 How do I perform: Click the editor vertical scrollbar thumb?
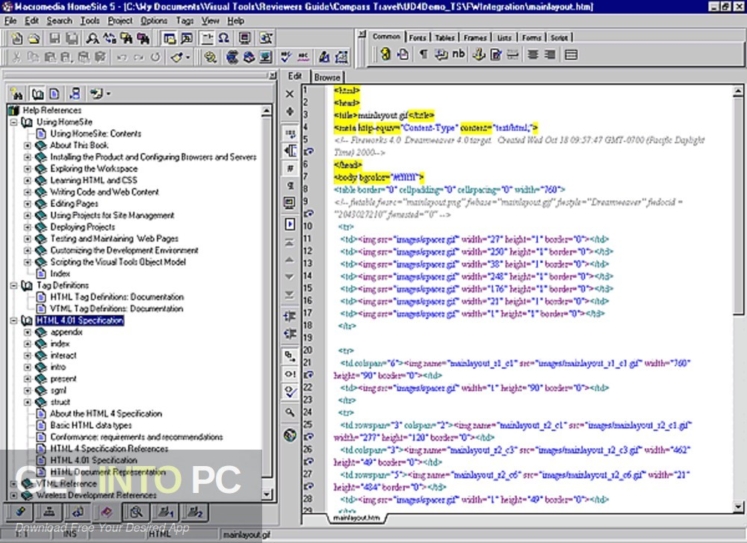(x=738, y=205)
